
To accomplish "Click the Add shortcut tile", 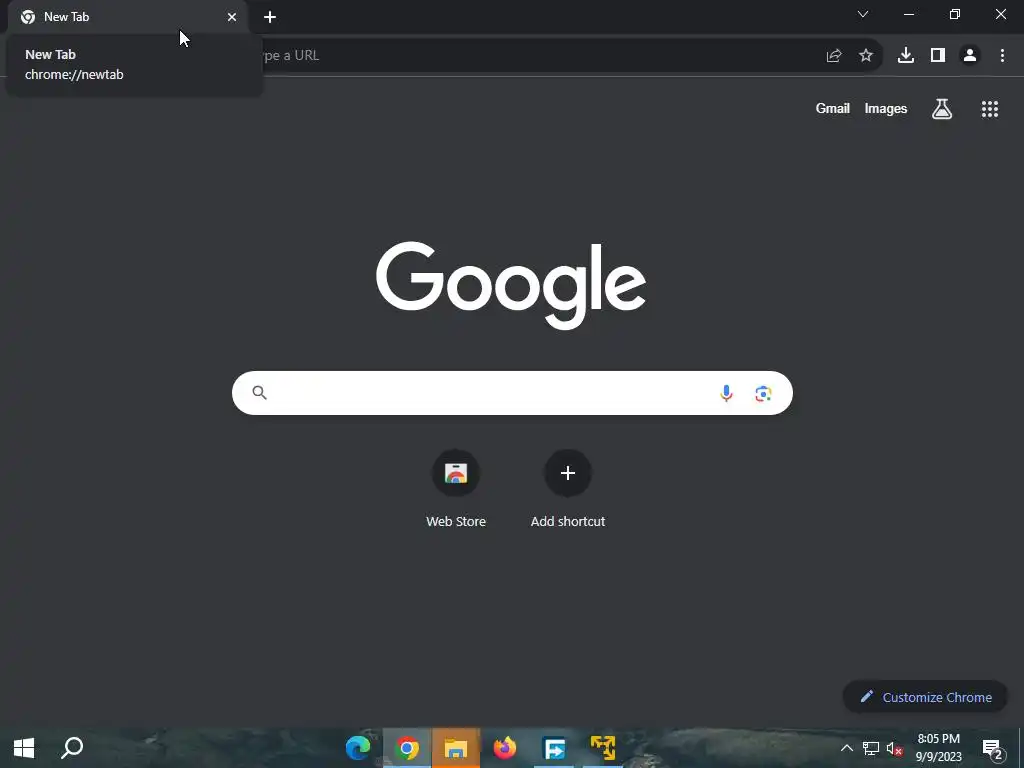I will (x=568, y=473).
